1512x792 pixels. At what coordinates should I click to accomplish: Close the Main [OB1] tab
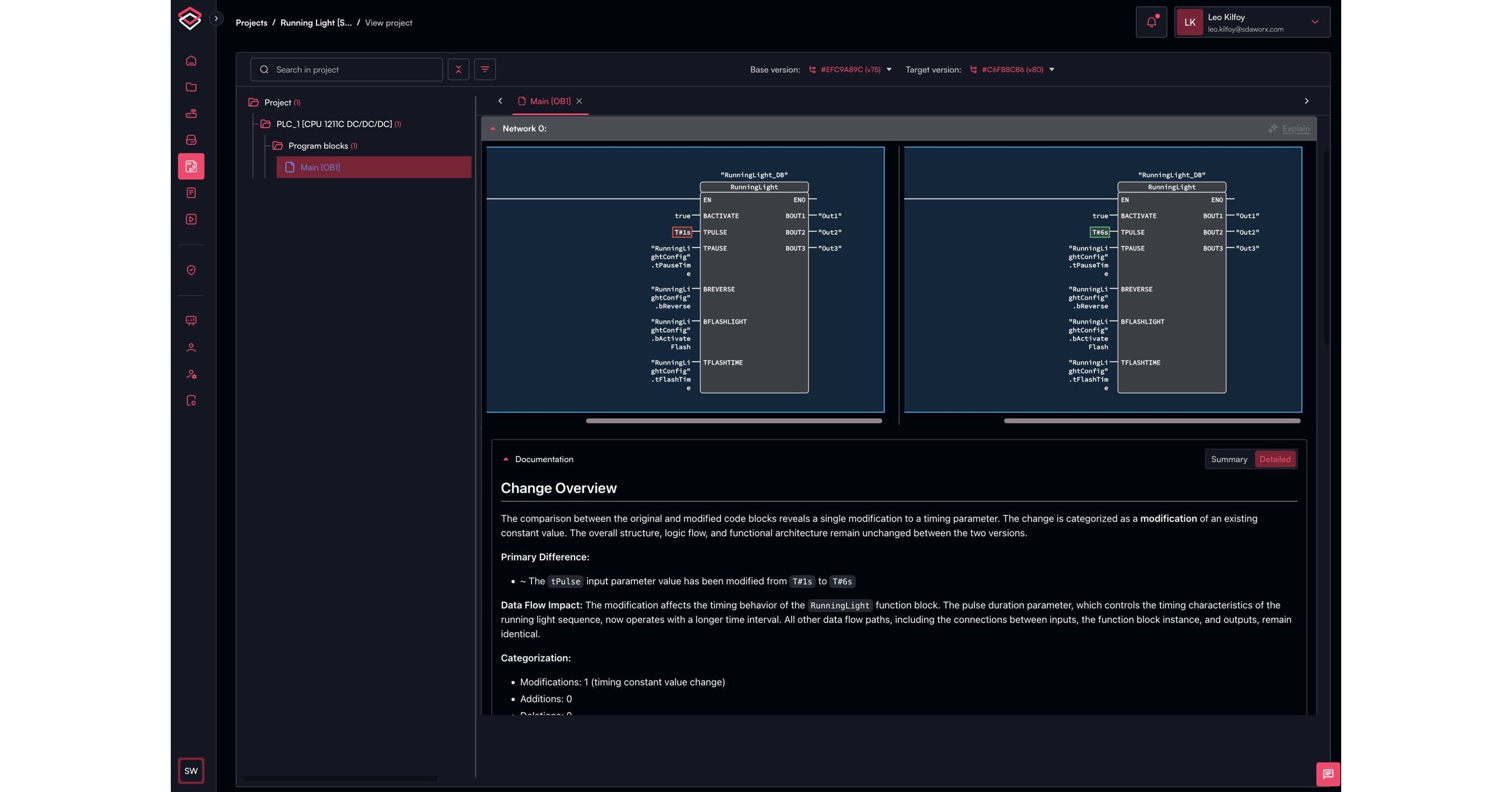click(580, 101)
